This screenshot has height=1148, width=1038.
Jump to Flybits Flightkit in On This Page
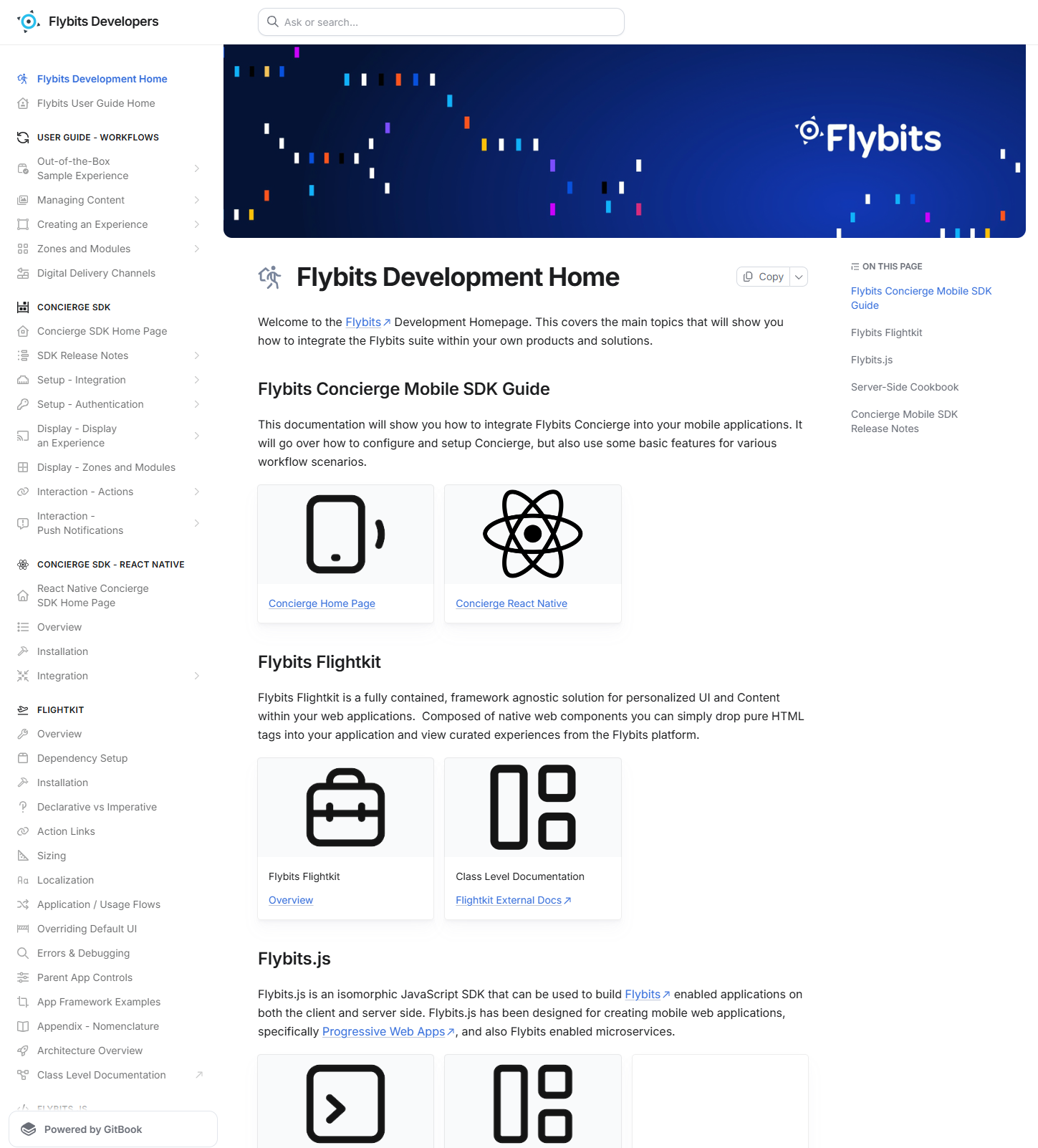click(x=886, y=333)
